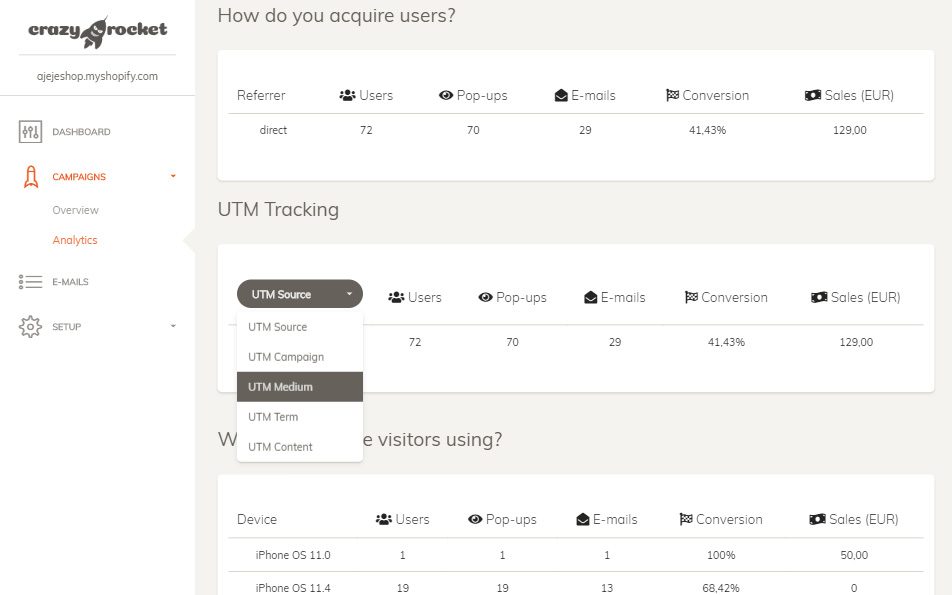Collapse the Campaigns menu arrow
This screenshot has height=595, width=952.
(x=173, y=176)
